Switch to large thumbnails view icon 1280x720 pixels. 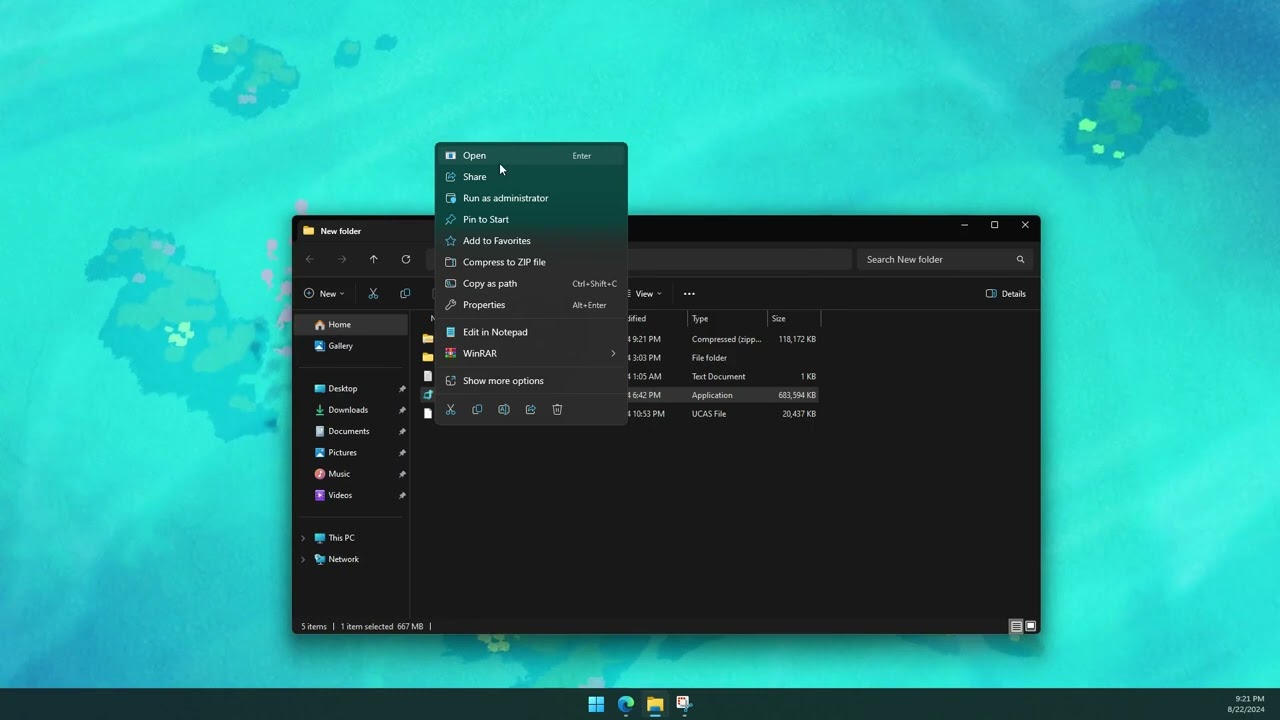(1031, 627)
